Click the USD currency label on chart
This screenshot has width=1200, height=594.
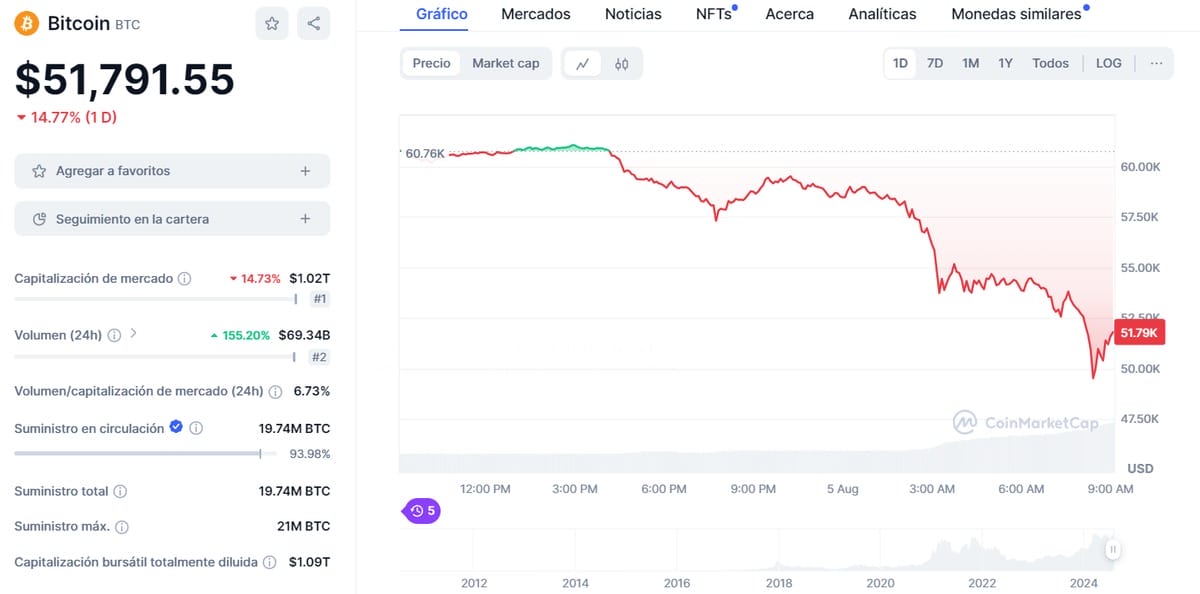[x=1140, y=468]
